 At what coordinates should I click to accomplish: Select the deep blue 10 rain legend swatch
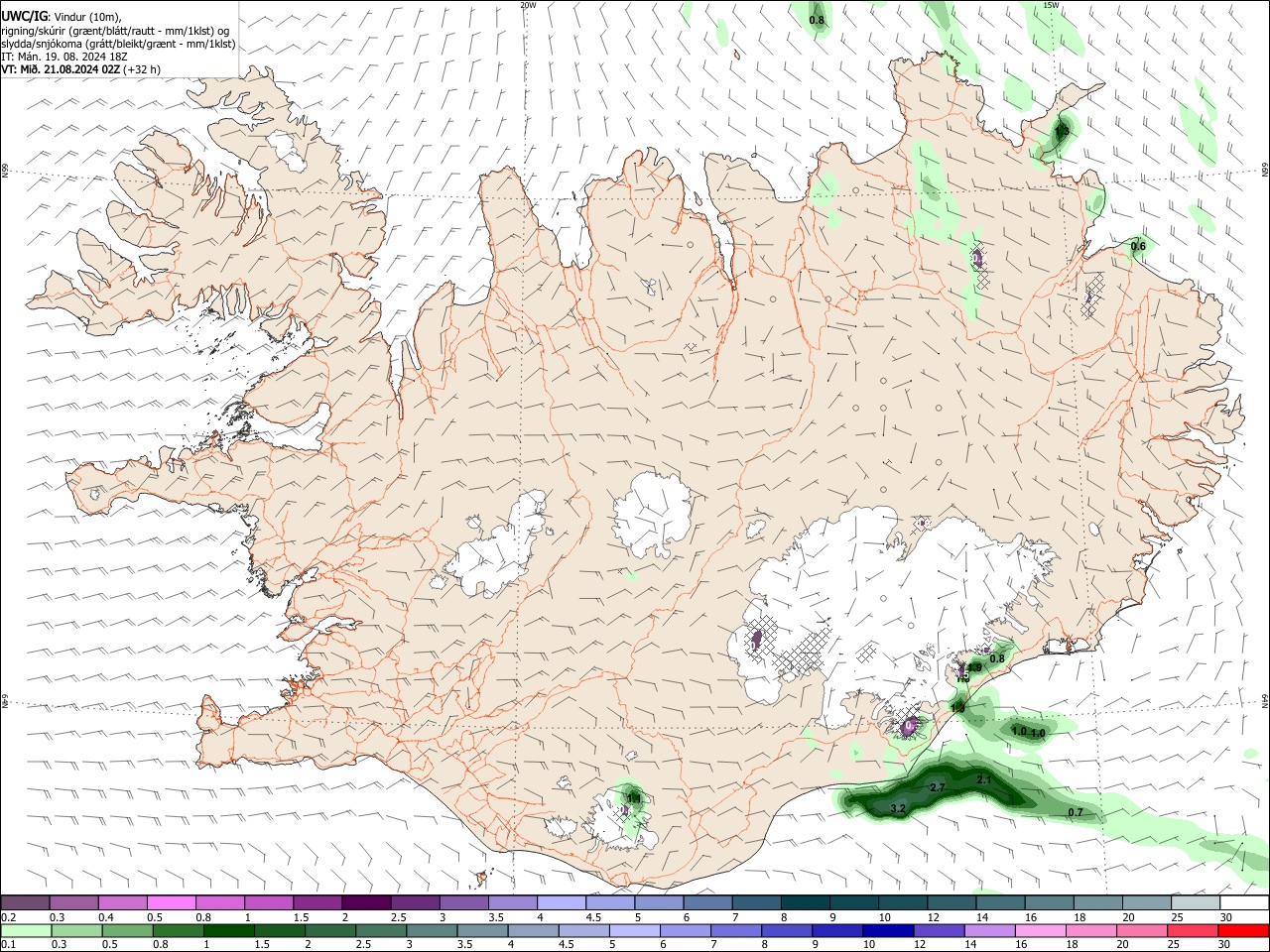tap(889, 931)
